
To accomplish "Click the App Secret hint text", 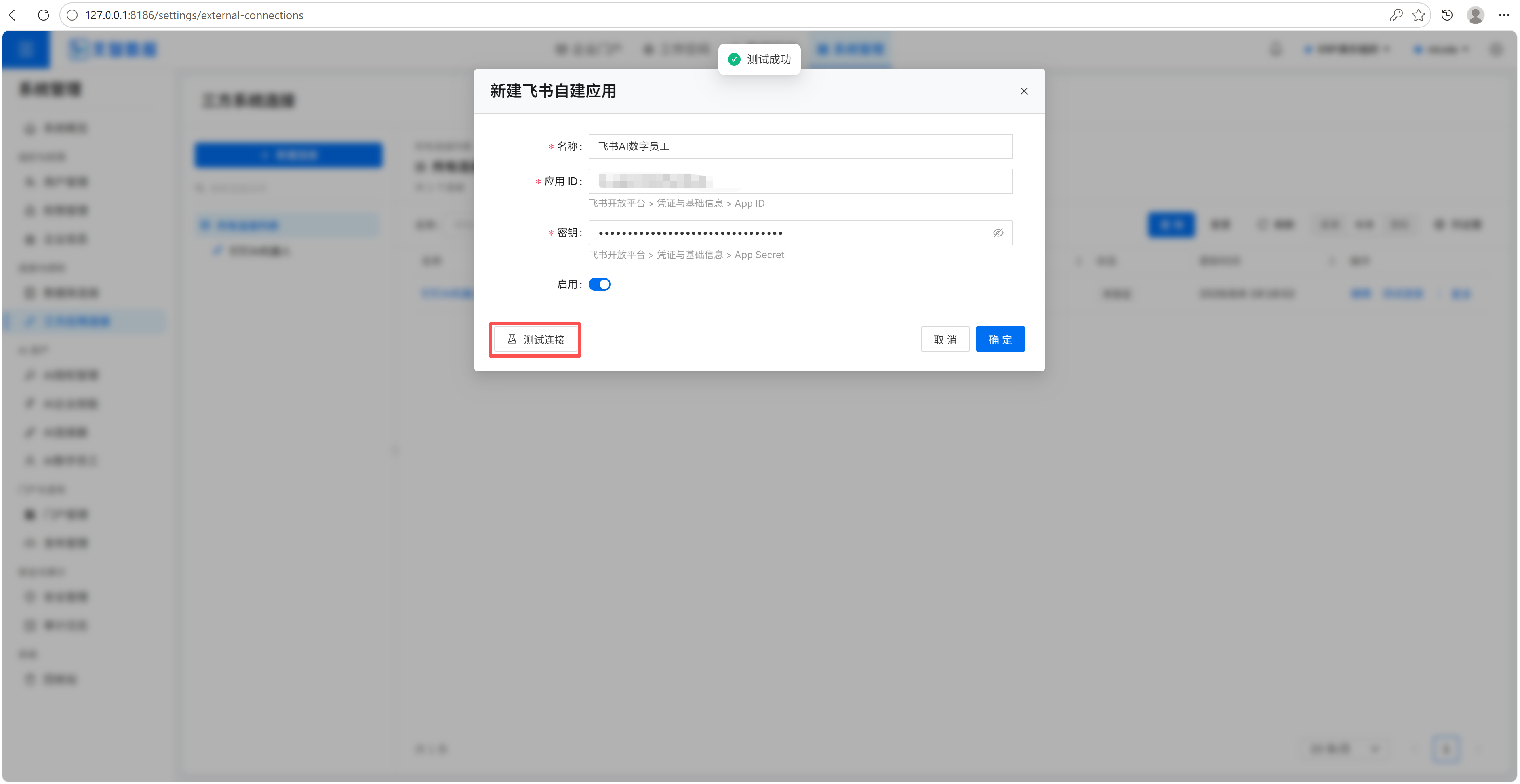I will [686, 255].
